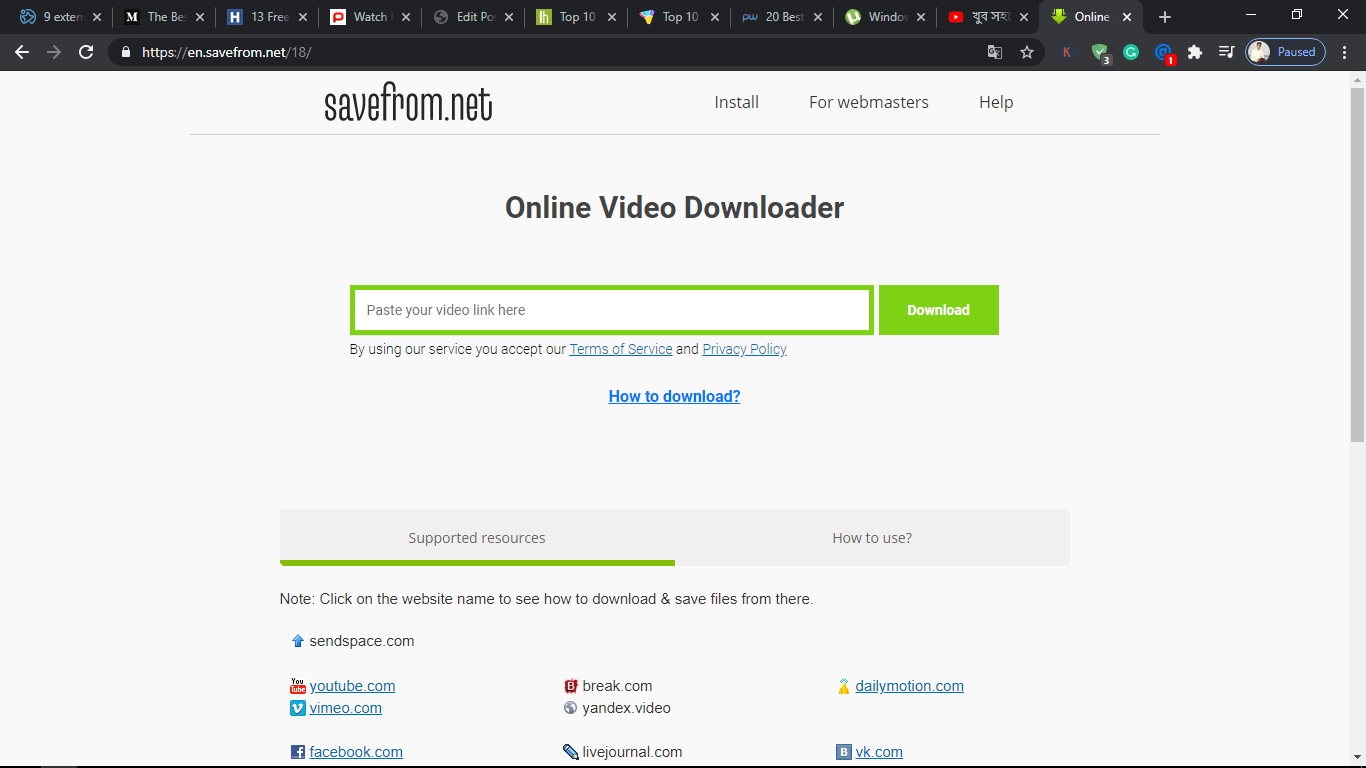Open the For webmasters menu item
The image size is (1366, 768).
coord(869,102)
